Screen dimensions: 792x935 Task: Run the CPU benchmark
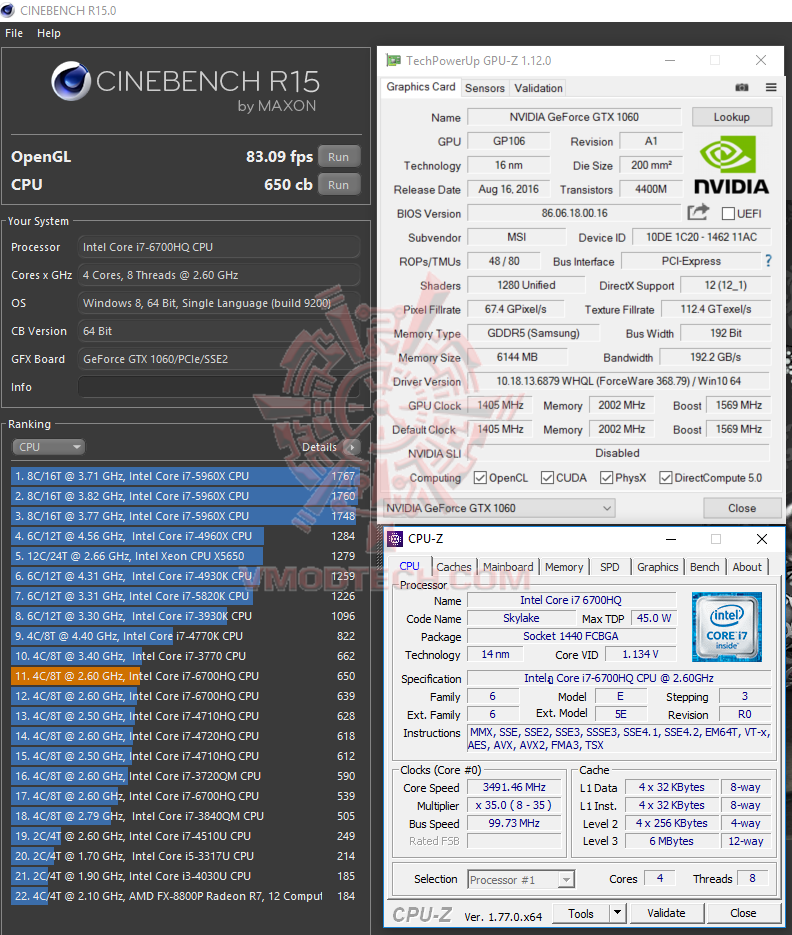339,185
